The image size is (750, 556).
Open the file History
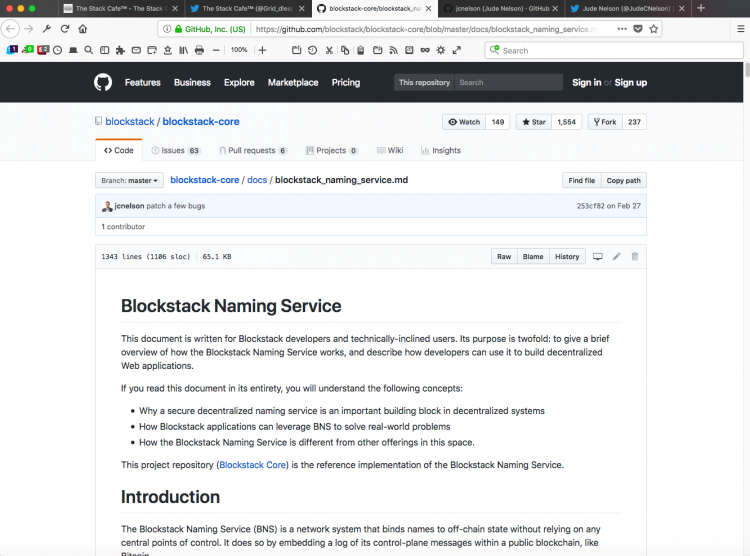(567, 256)
